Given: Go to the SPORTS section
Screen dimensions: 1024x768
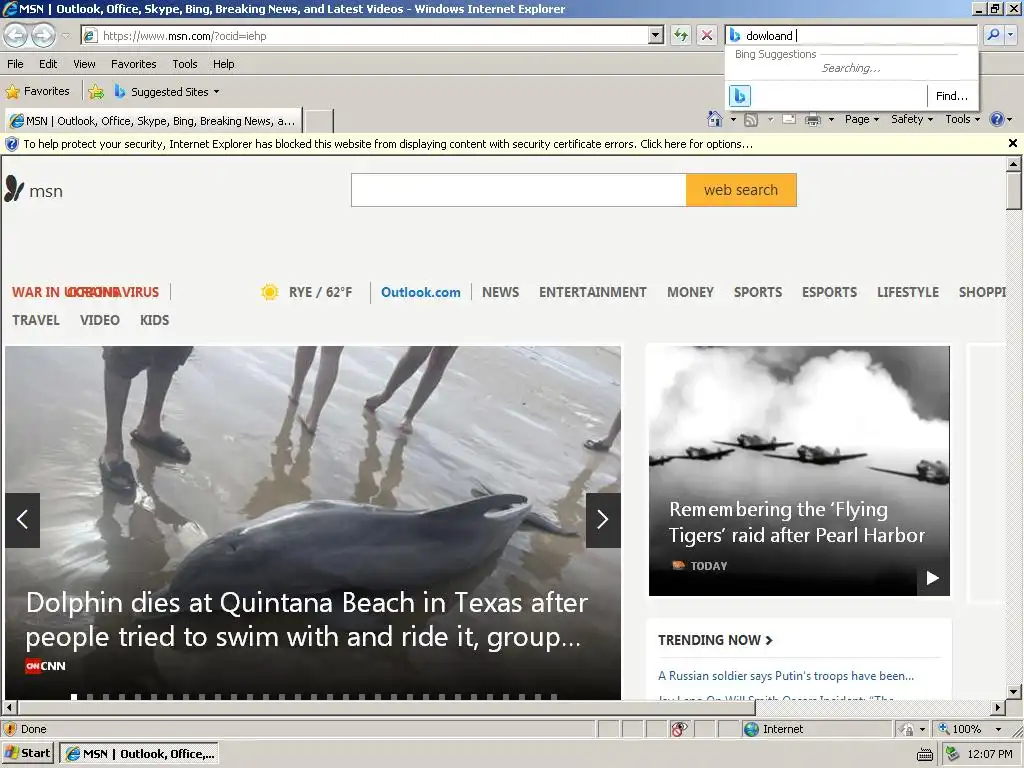Looking at the screenshot, I should point(758,292).
